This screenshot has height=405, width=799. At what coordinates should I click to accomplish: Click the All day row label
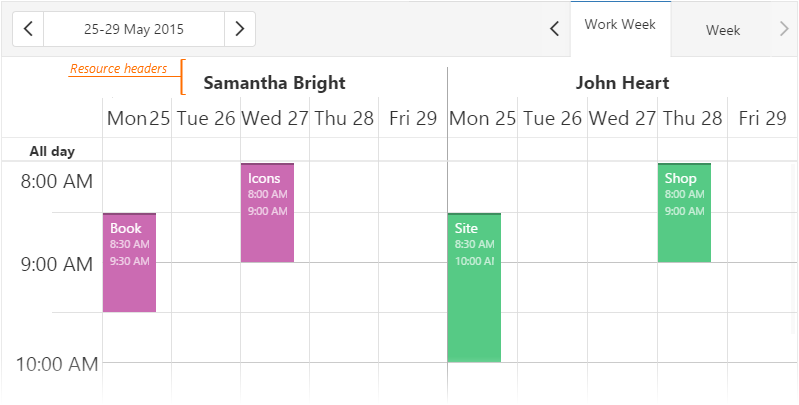click(x=52, y=152)
